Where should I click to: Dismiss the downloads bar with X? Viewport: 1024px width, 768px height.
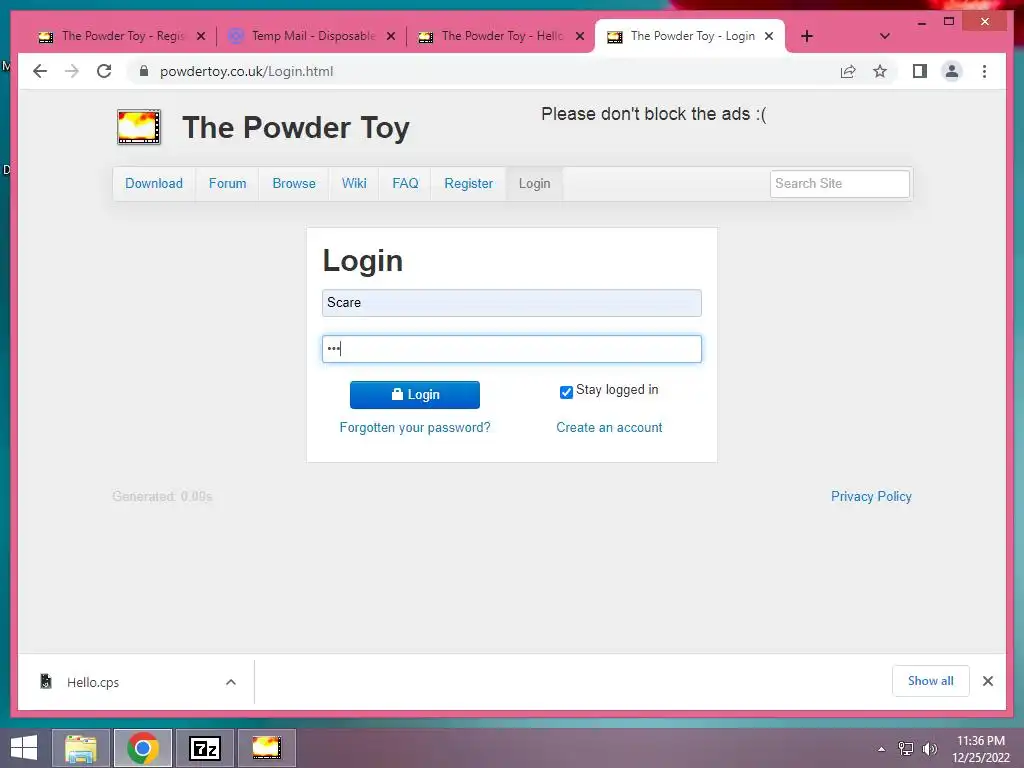pyautogui.click(x=987, y=681)
